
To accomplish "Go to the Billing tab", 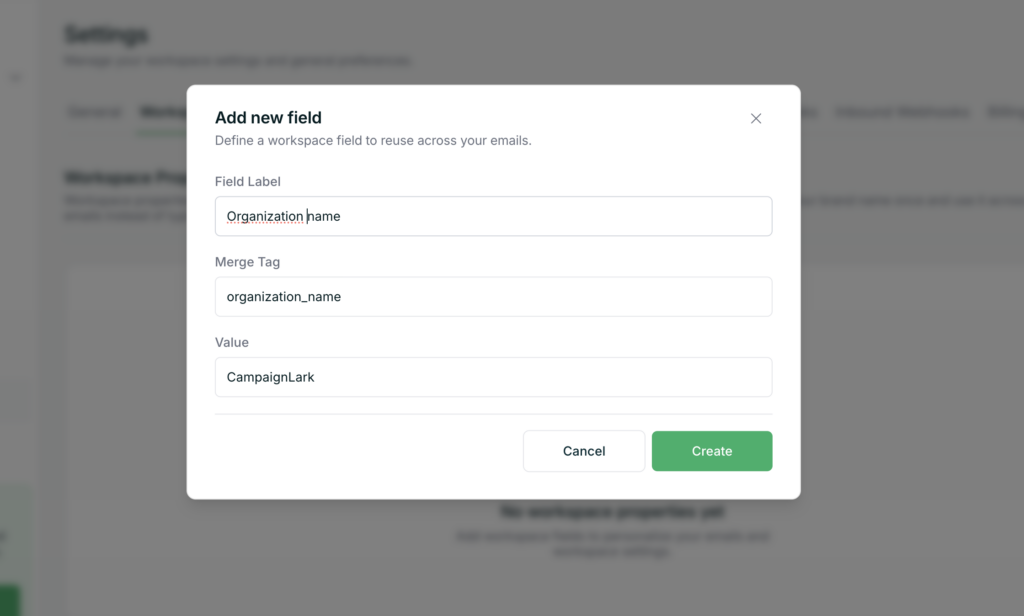I will pyautogui.click(x=1004, y=112).
